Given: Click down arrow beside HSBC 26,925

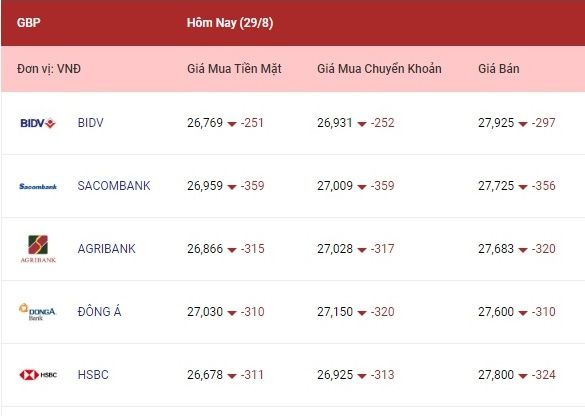Looking at the screenshot, I should coord(362,376).
